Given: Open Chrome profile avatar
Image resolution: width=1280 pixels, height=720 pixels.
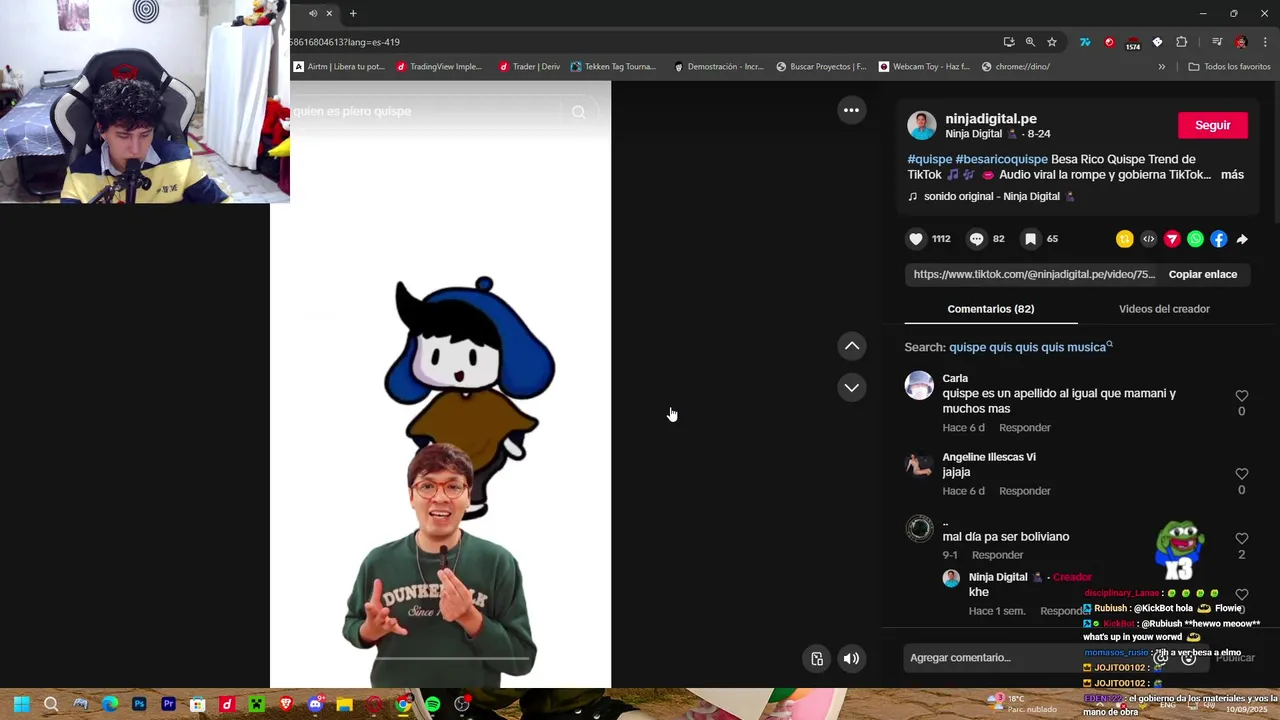Looking at the screenshot, I should [x=1241, y=42].
